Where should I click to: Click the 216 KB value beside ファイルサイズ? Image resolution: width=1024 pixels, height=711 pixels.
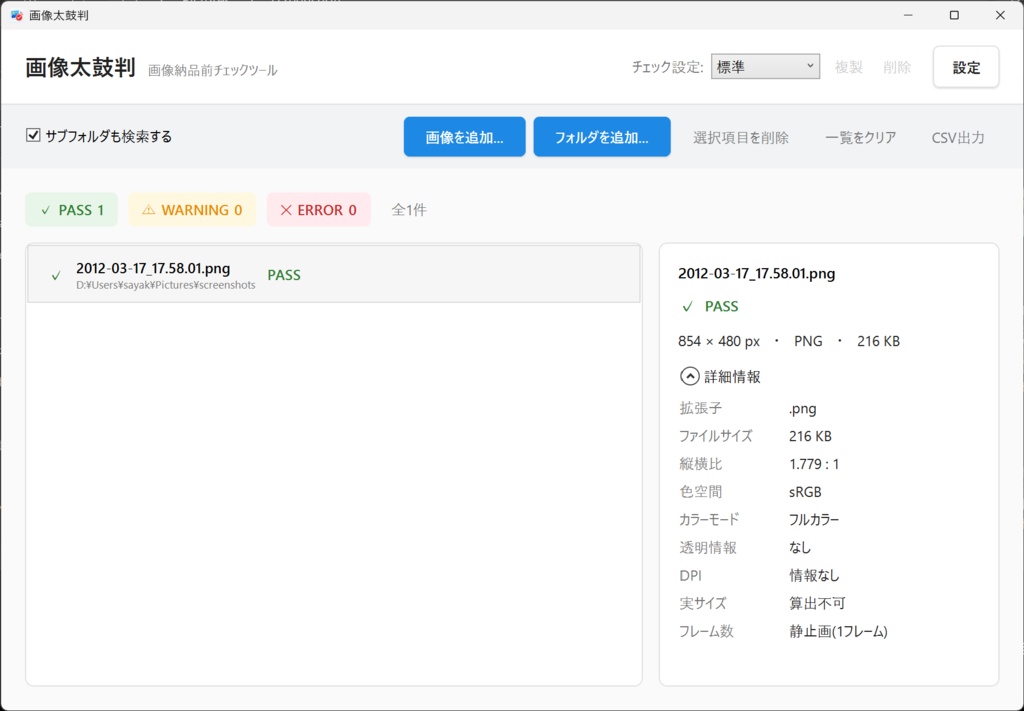click(810, 436)
